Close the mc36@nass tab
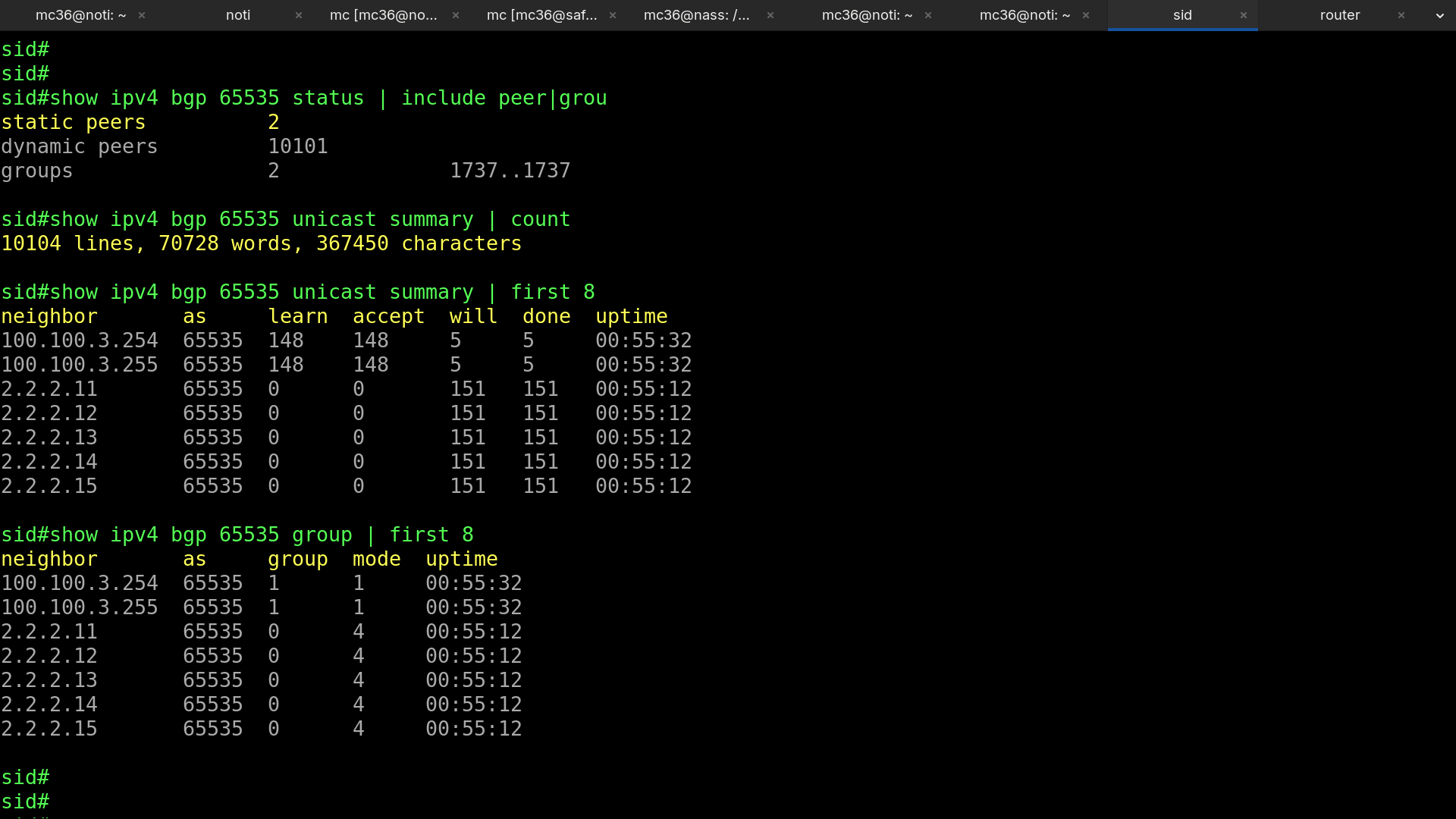The height and width of the screenshot is (819, 1456). click(770, 15)
